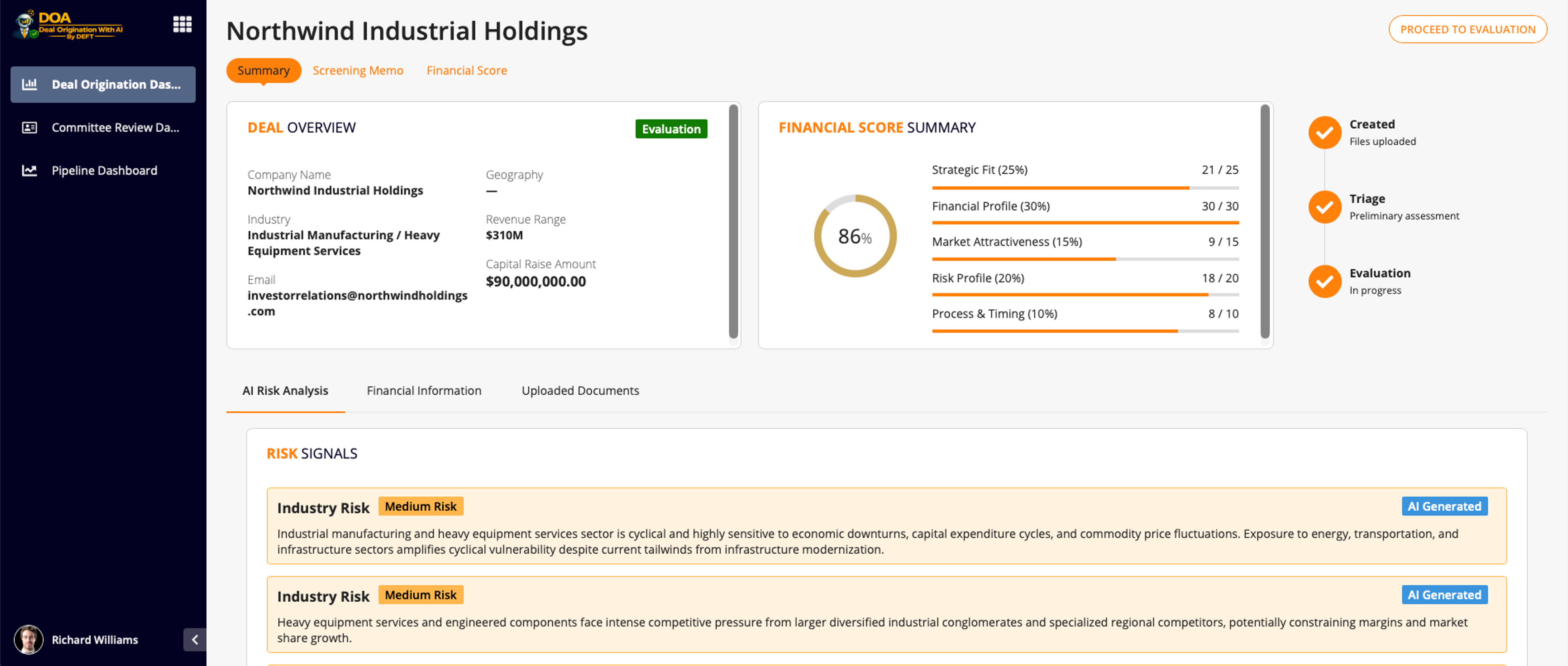Click the Risk Profile progress bar
Screen dimensions: 1568x666
pos(1085,295)
